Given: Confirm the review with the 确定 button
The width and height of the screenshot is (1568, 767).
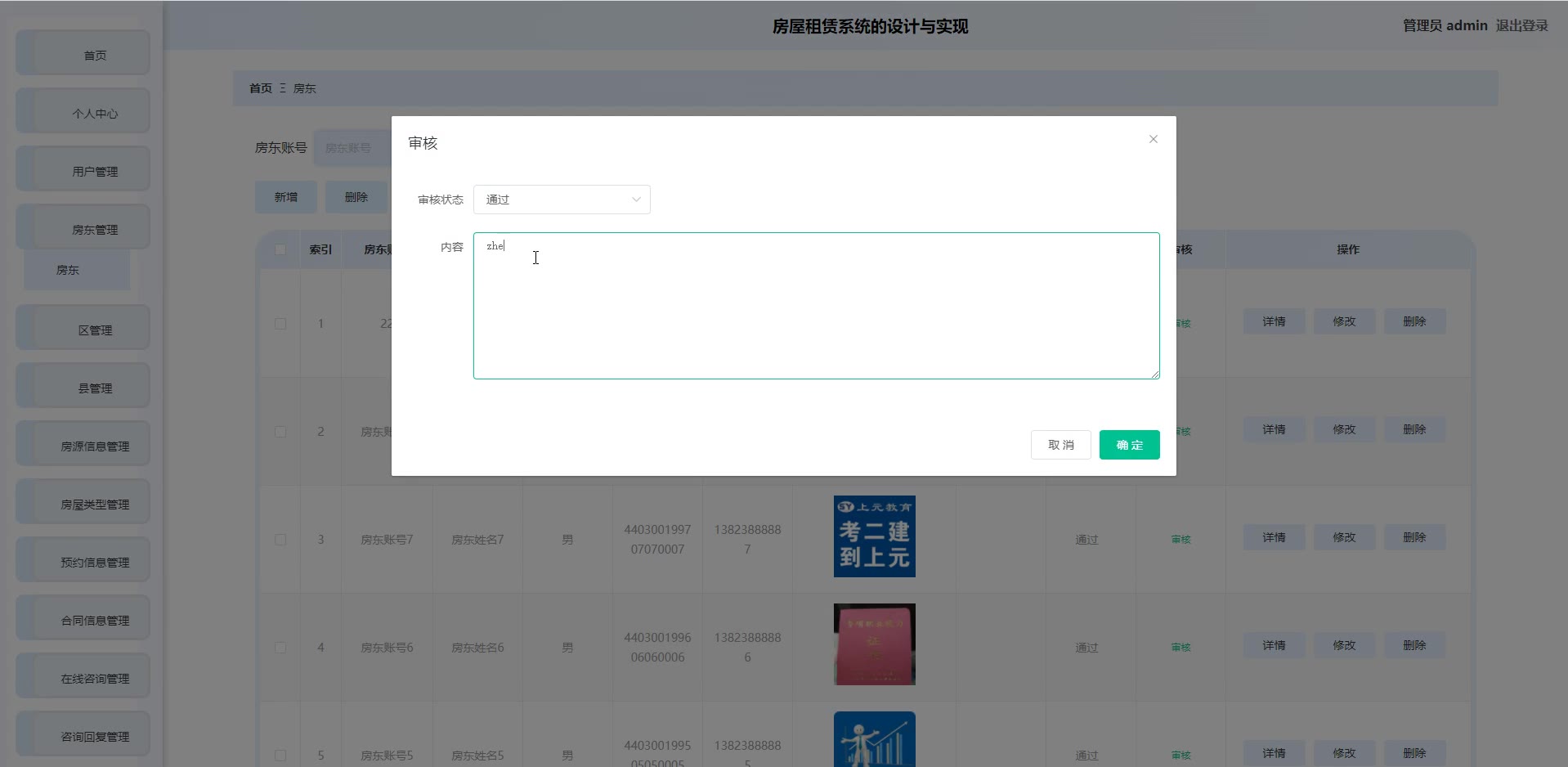Looking at the screenshot, I should (x=1129, y=445).
